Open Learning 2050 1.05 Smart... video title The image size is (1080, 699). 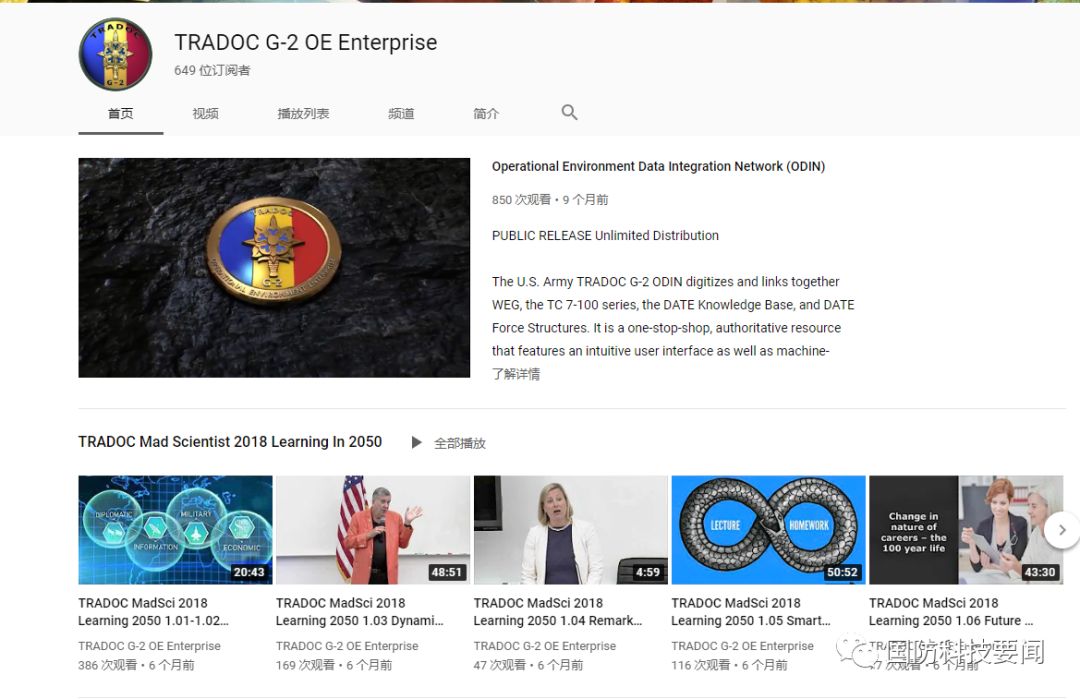click(751, 612)
